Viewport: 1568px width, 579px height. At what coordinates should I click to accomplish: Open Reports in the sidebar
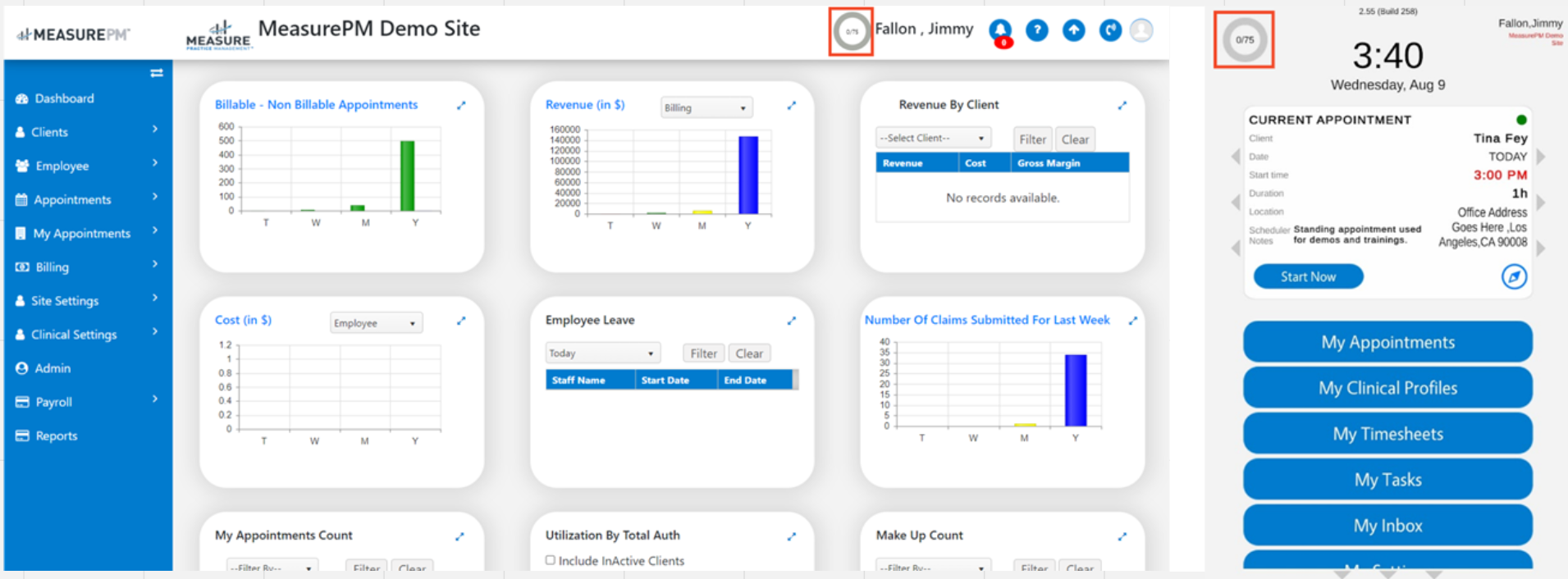56,436
